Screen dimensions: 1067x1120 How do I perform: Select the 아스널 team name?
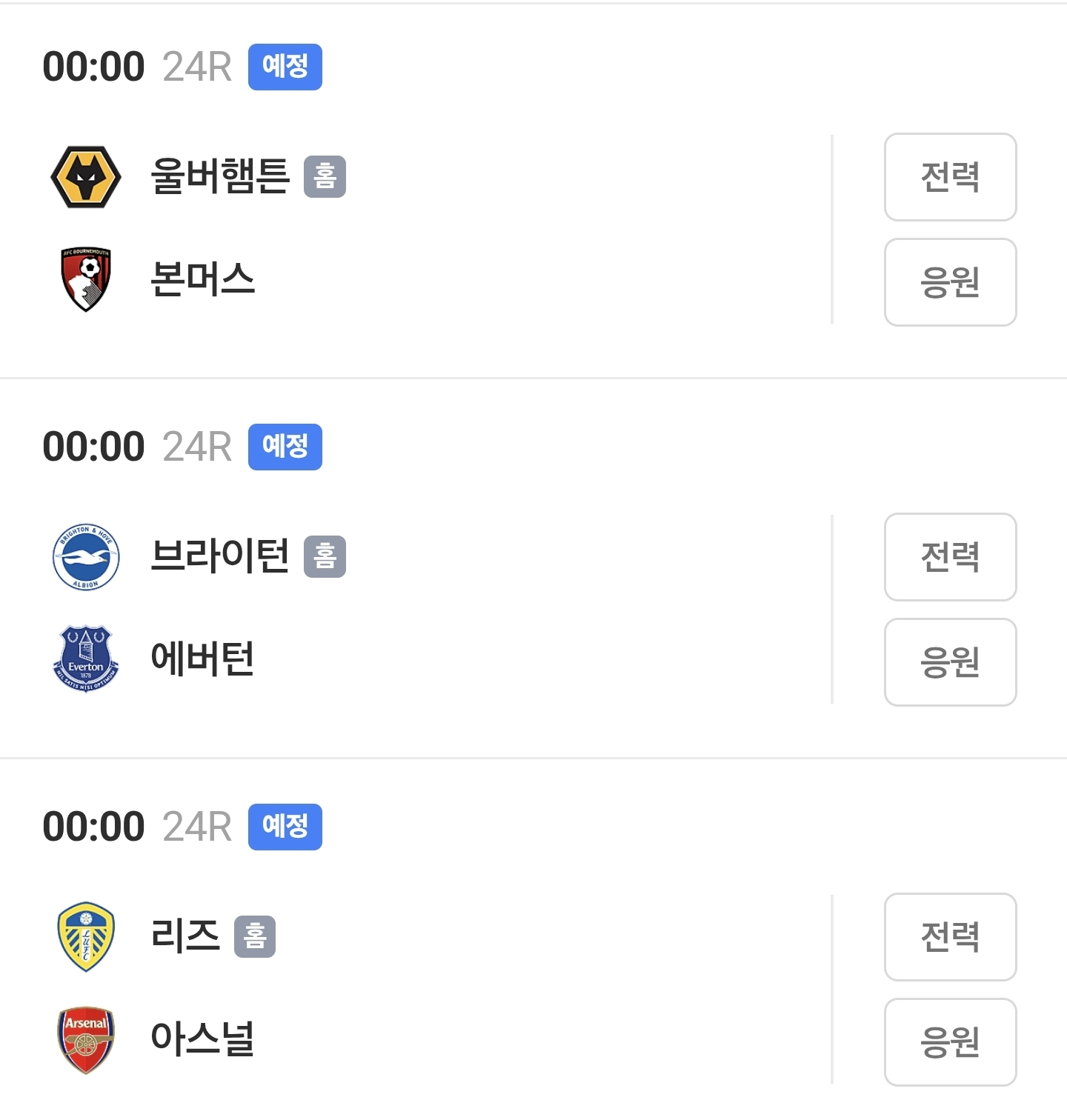tap(202, 1039)
